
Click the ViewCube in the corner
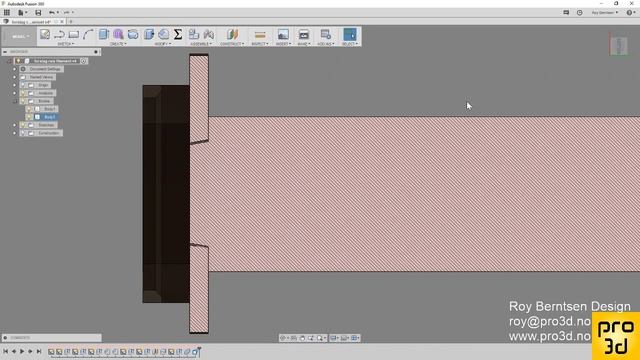pyautogui.click(x=619, y=45)
